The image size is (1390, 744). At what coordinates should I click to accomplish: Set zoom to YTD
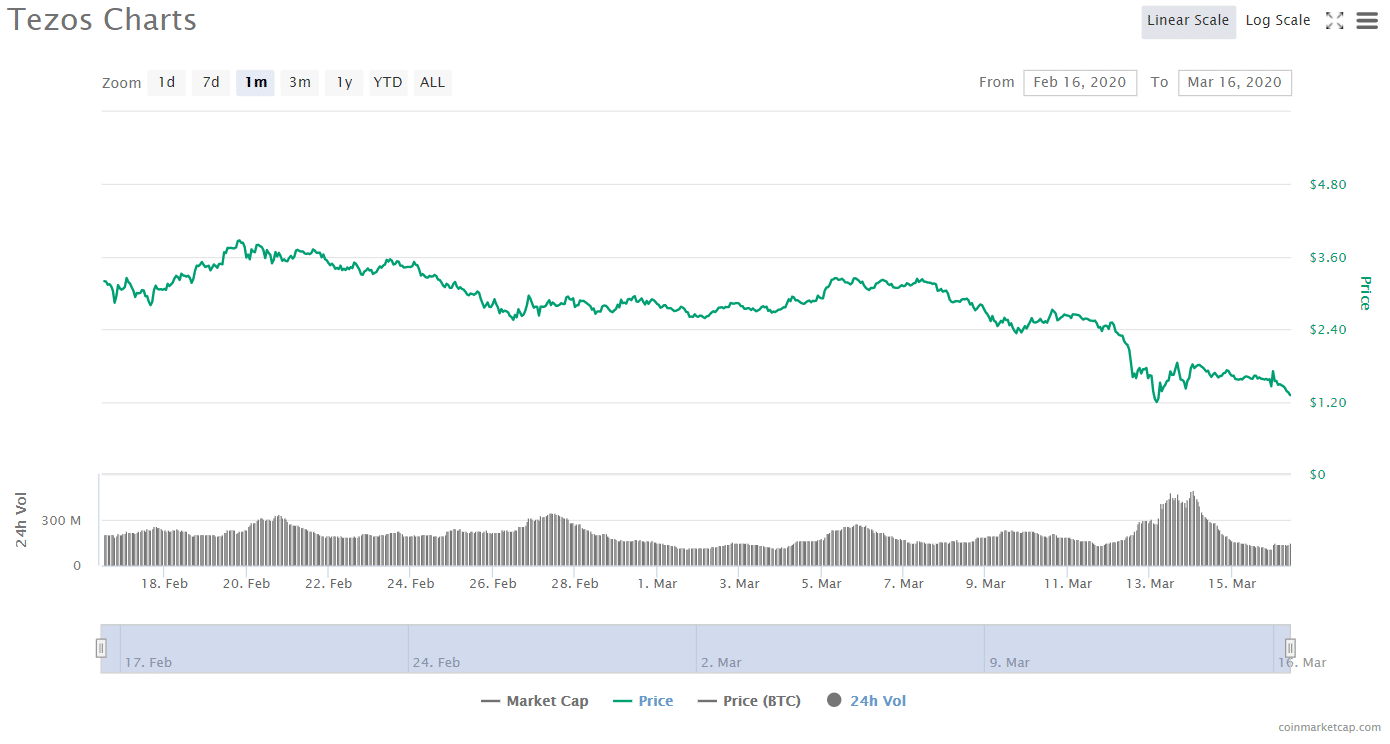point(388,83)
